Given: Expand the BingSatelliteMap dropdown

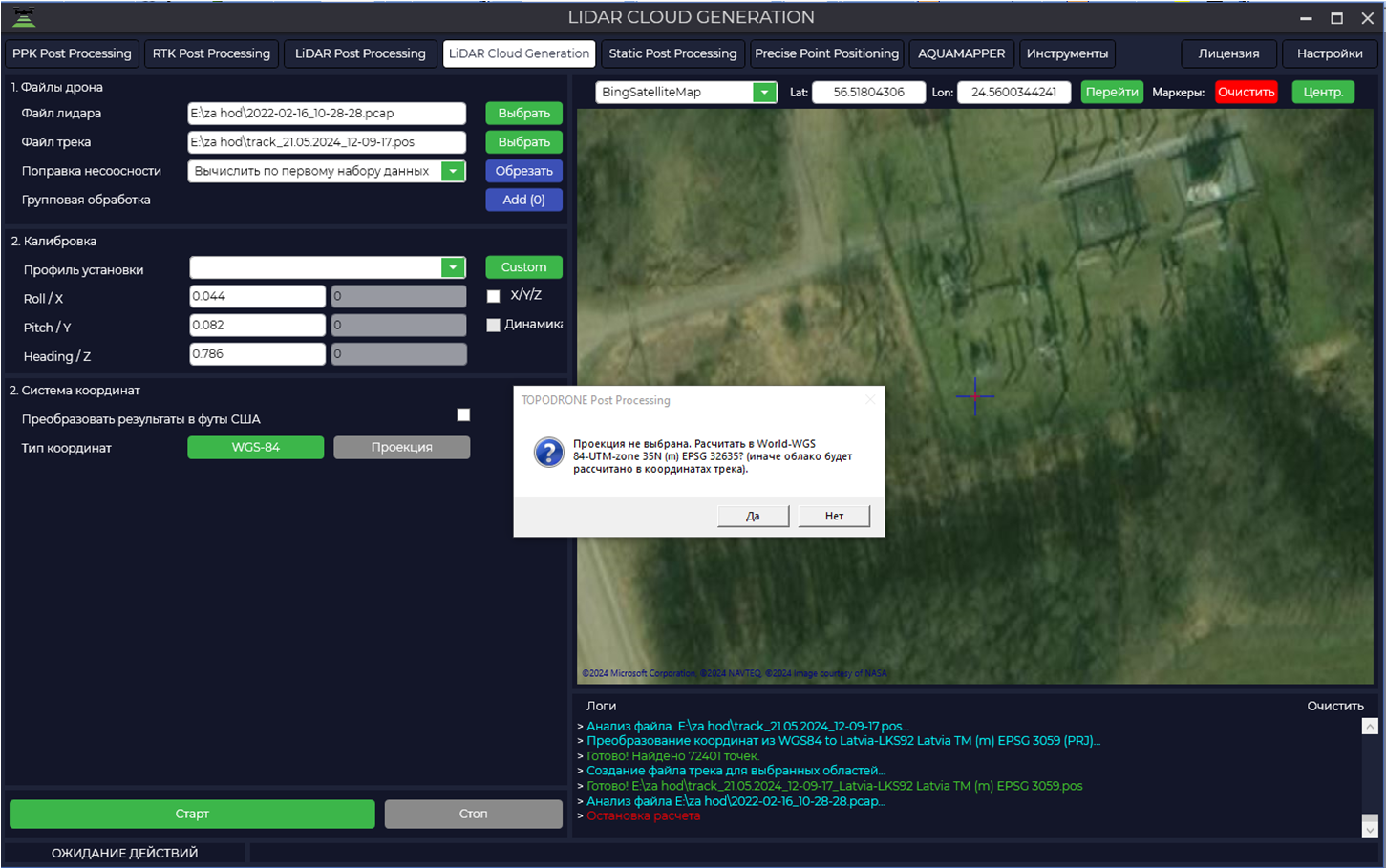Looking at the screenshot, I should (x=764, y=92).
